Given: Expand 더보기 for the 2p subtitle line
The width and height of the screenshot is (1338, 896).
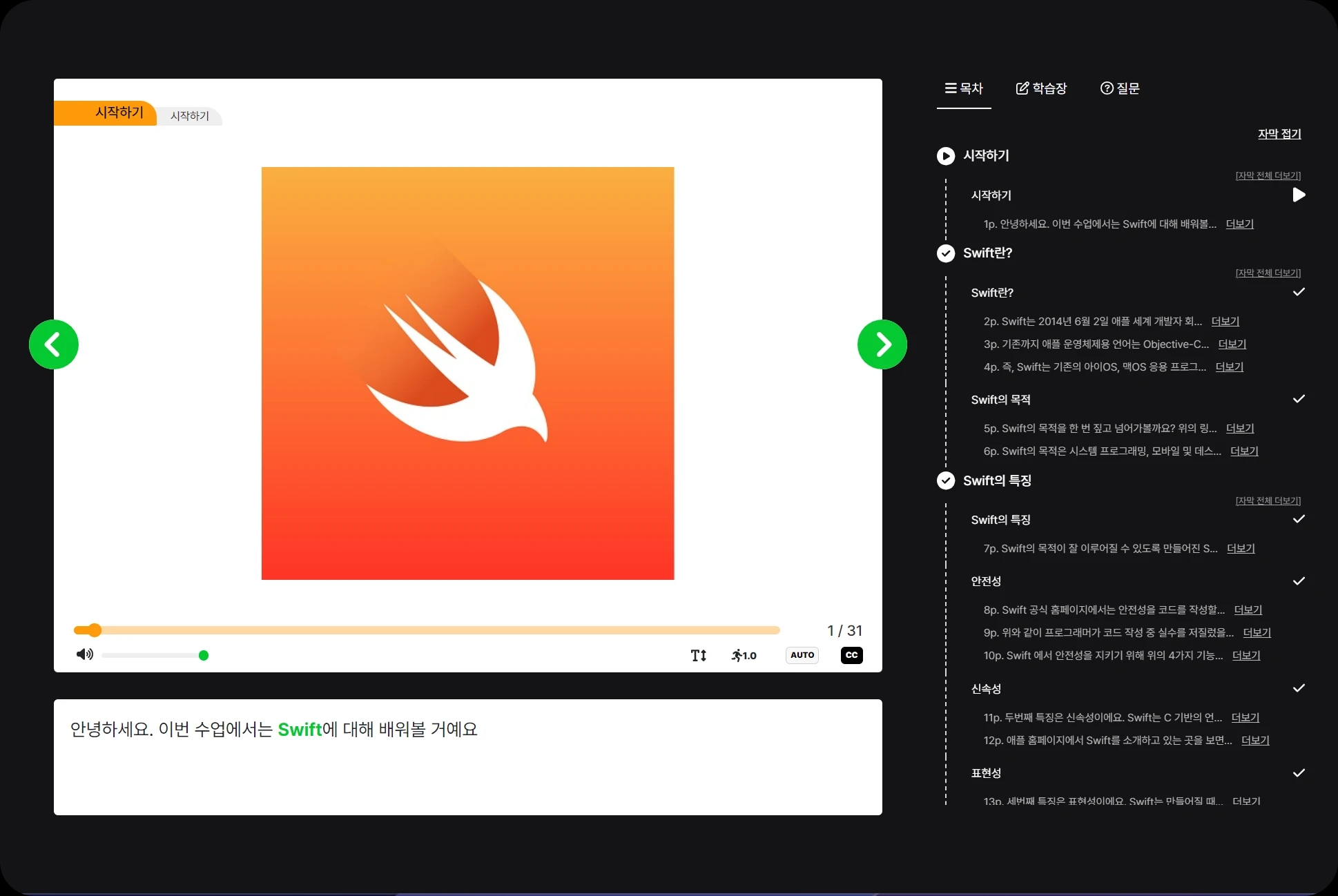Looking at the screenshot, I should [1225, 322].
